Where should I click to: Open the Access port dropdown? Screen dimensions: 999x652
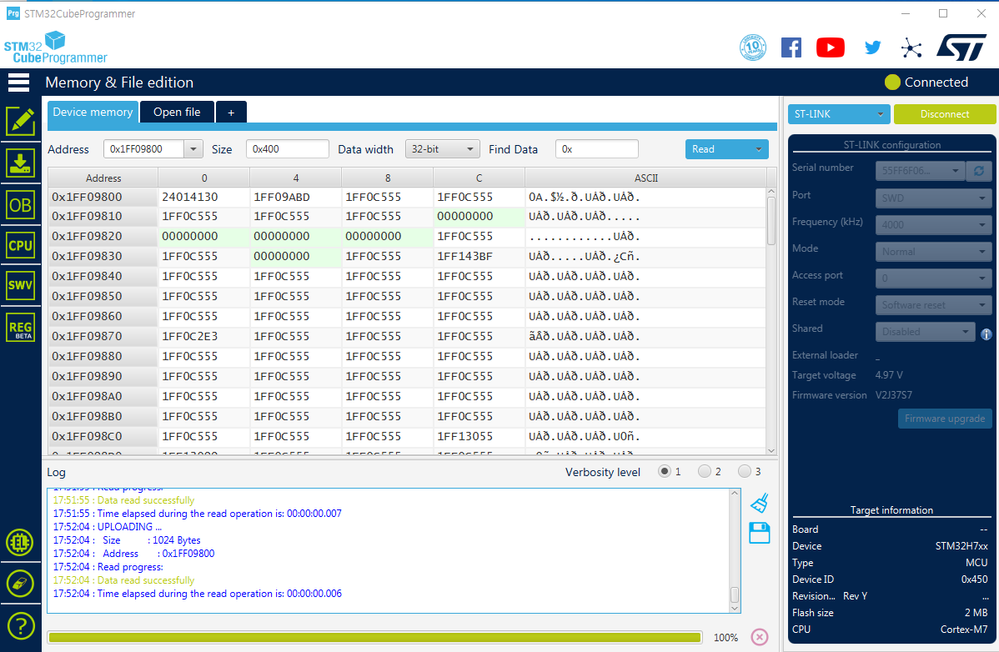click(x=933, y=278)
